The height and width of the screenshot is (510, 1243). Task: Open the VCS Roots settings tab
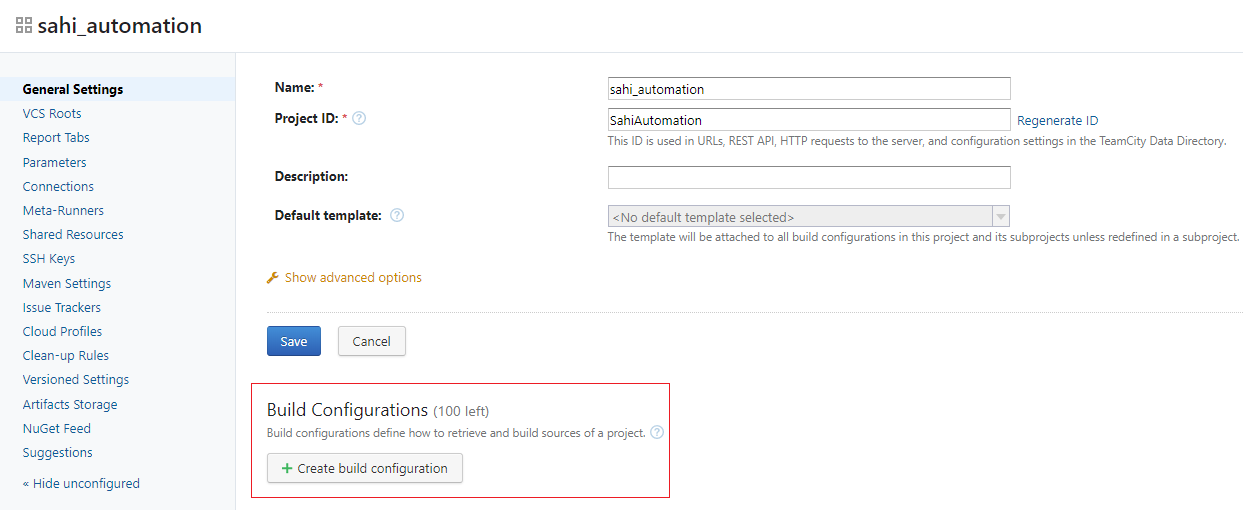(52, 114)
